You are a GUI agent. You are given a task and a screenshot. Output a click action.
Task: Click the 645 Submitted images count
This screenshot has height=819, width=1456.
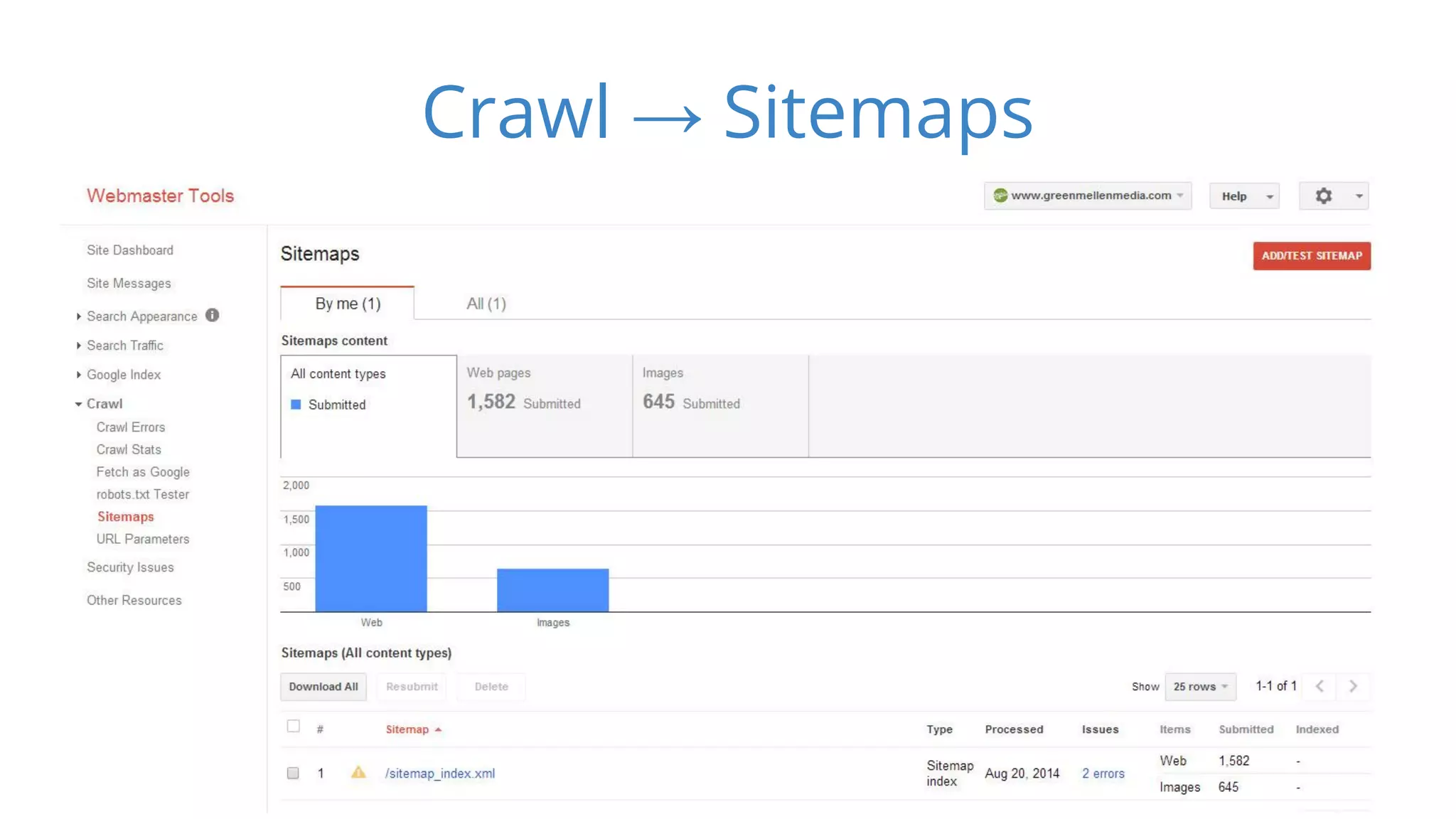click(692, 402)
